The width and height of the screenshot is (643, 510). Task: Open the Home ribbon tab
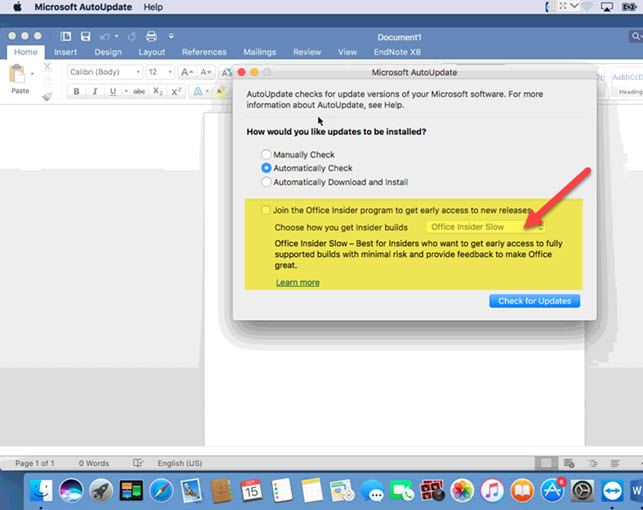coord(25,52)
